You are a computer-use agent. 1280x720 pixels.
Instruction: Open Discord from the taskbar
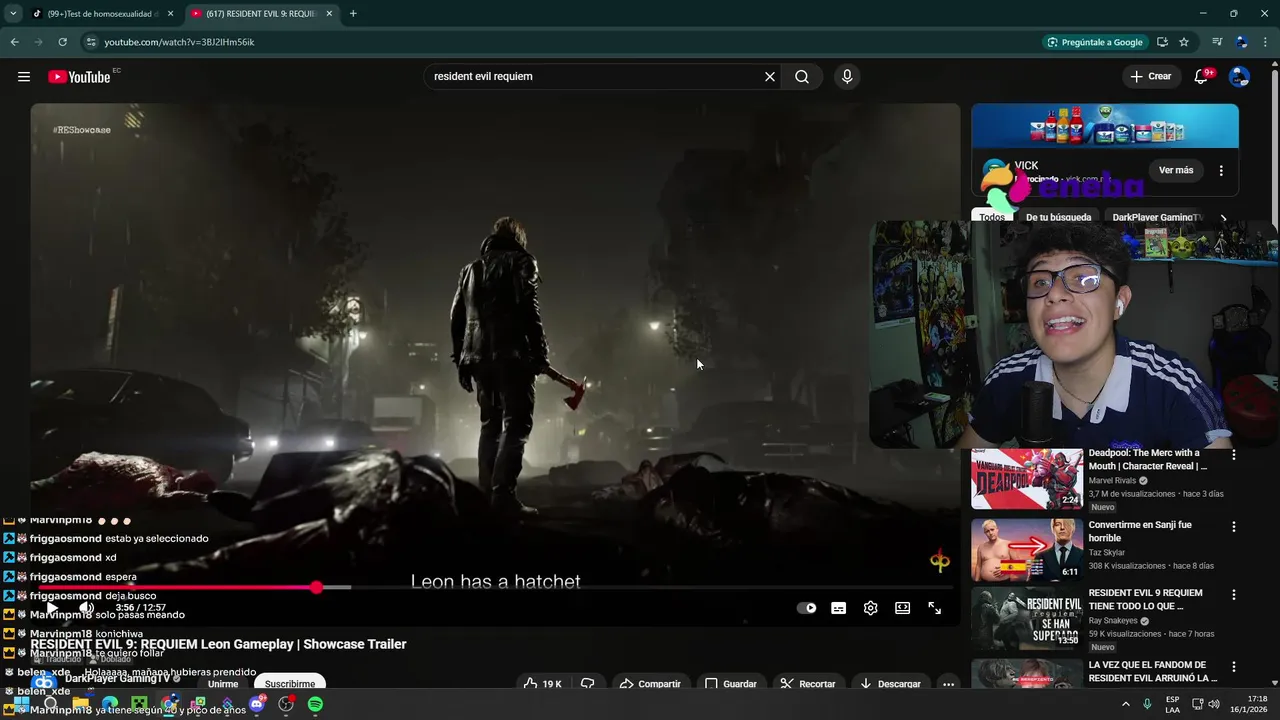(257, 705)
